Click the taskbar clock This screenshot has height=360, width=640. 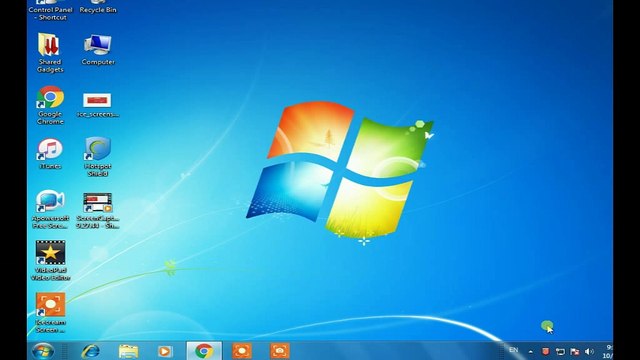coord(608,351)
